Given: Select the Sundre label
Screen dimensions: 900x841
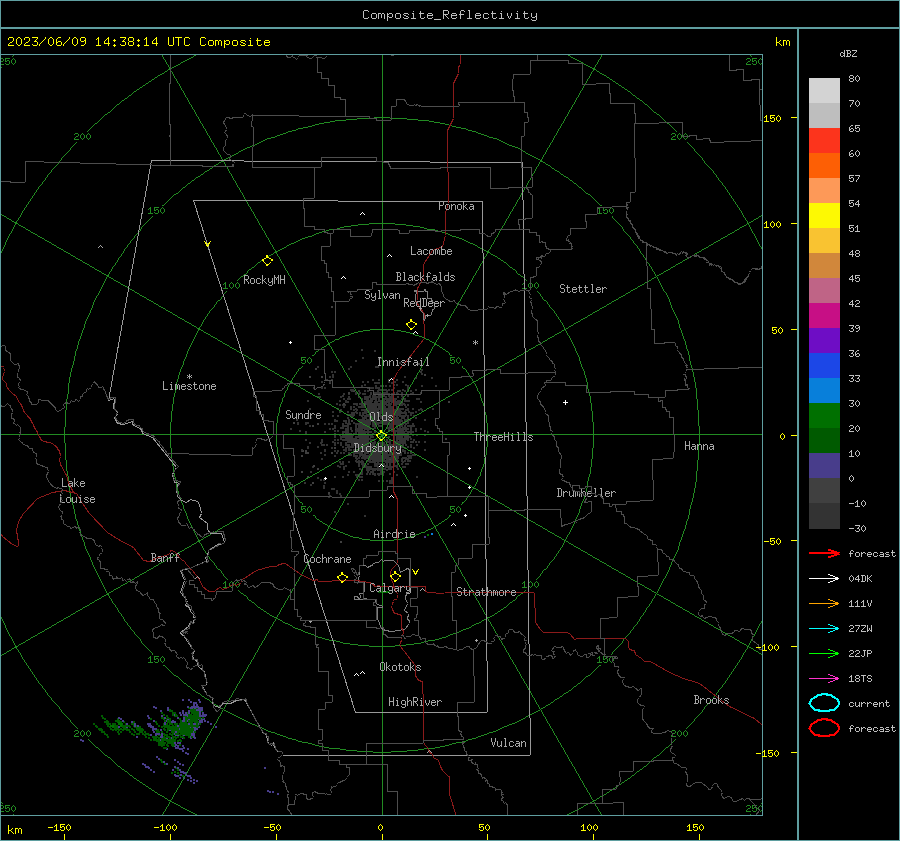Looking at the screenshot, I should [x=303, y=414].
